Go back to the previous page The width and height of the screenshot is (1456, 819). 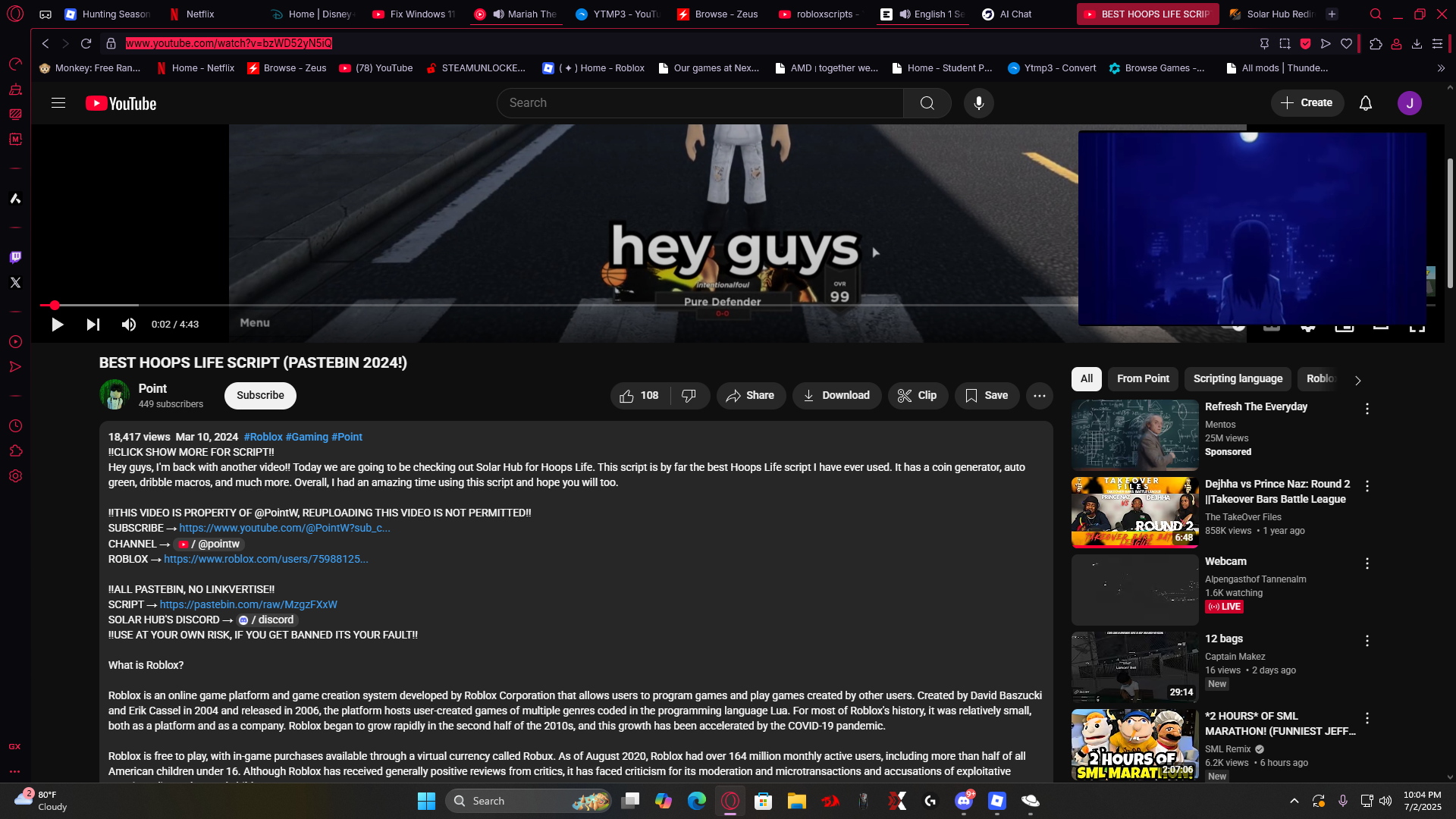tap(45, 43)
